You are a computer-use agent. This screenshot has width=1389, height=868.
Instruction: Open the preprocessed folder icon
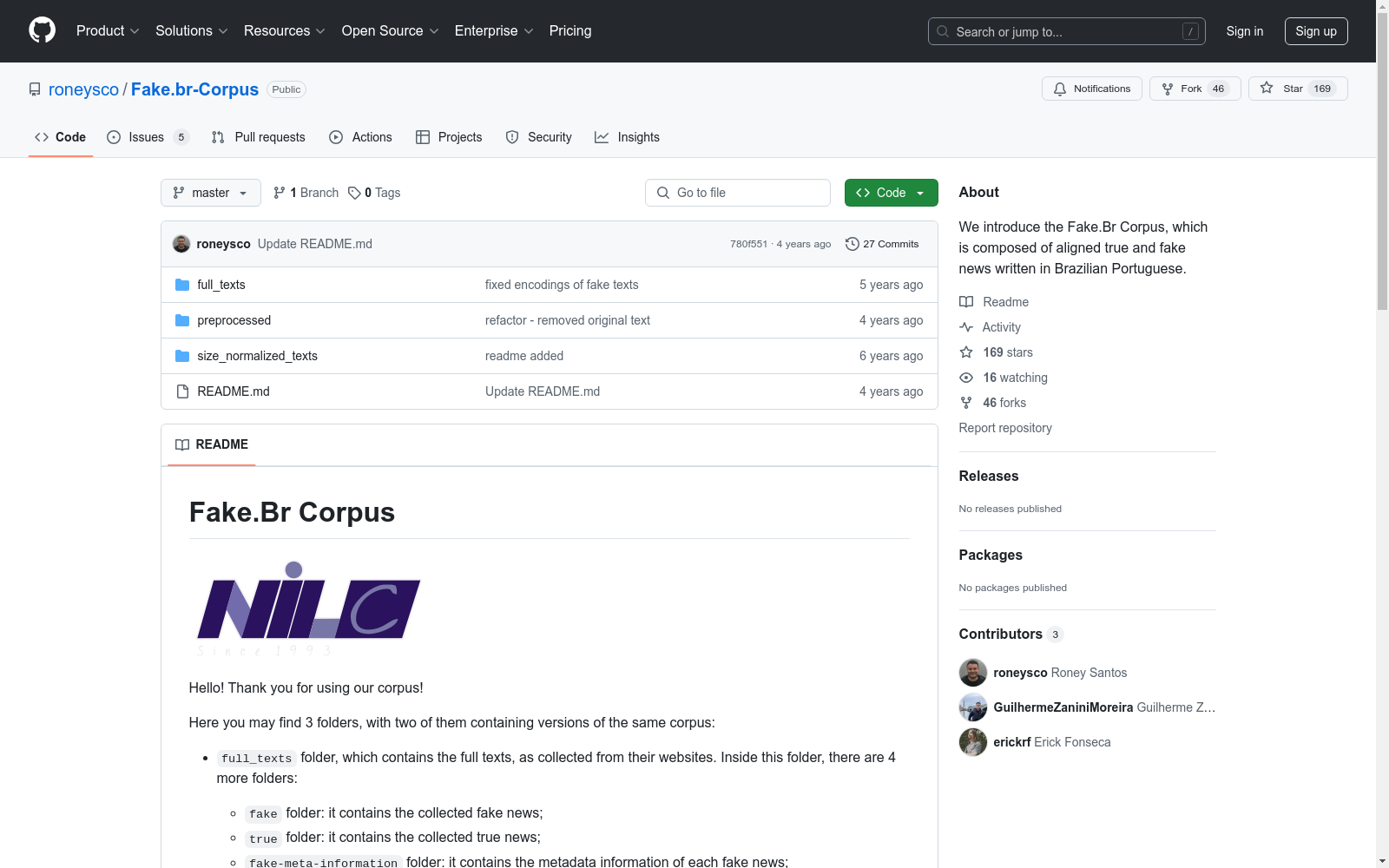pos(182,320)
